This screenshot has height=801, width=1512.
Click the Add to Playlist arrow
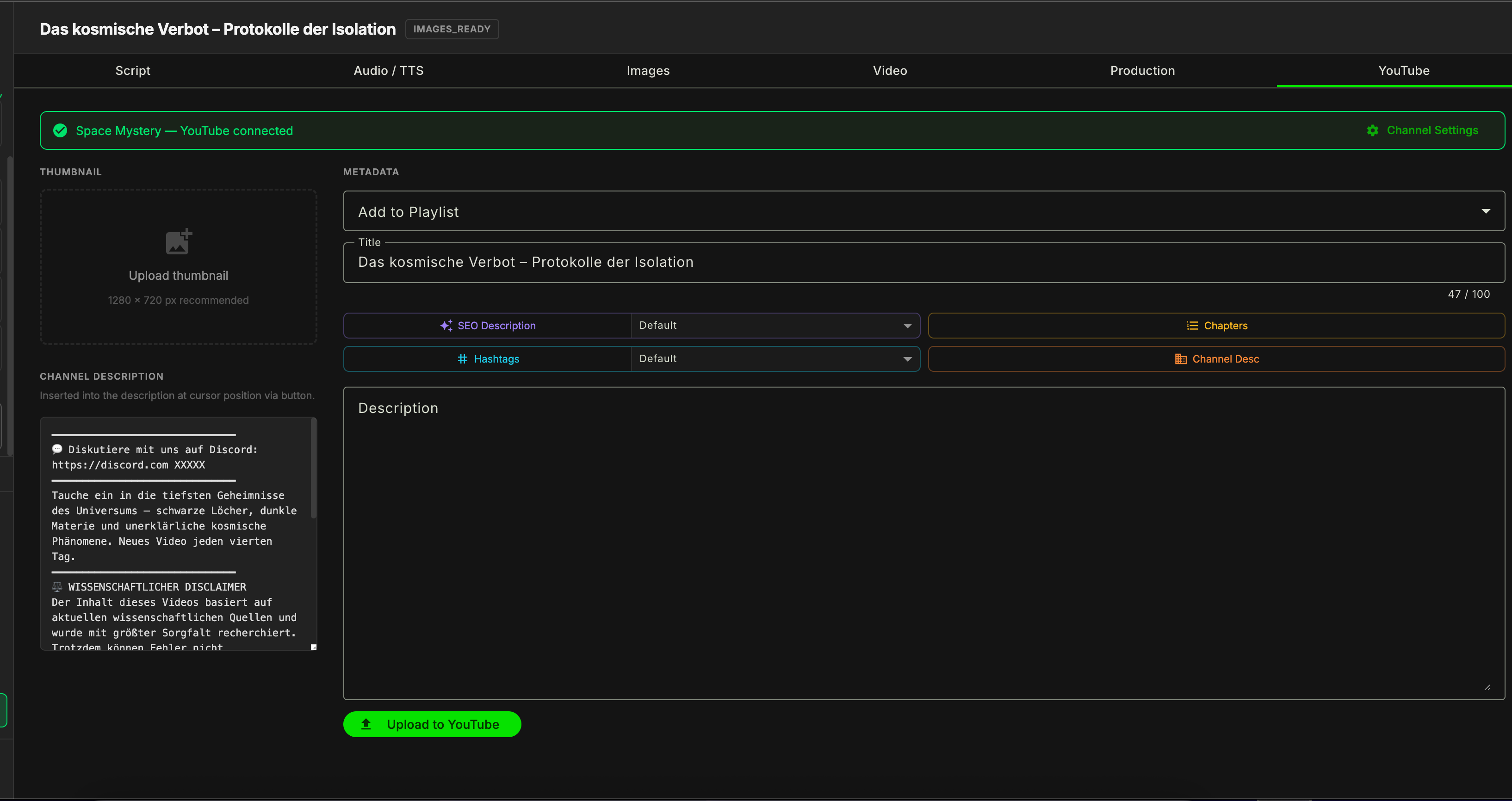pos(1486,211)
